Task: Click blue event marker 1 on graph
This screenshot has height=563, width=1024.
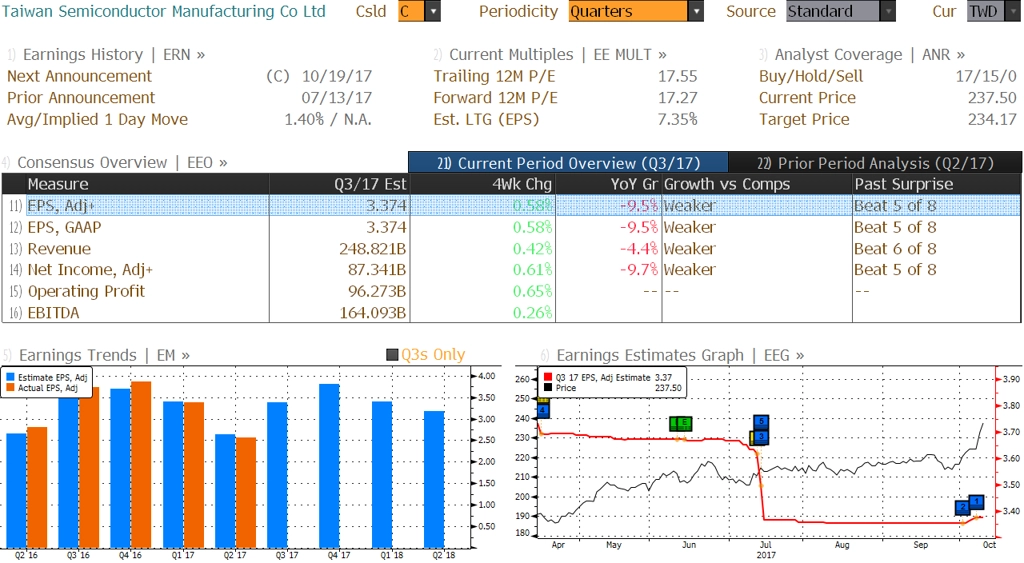Action: coord(976,502)
